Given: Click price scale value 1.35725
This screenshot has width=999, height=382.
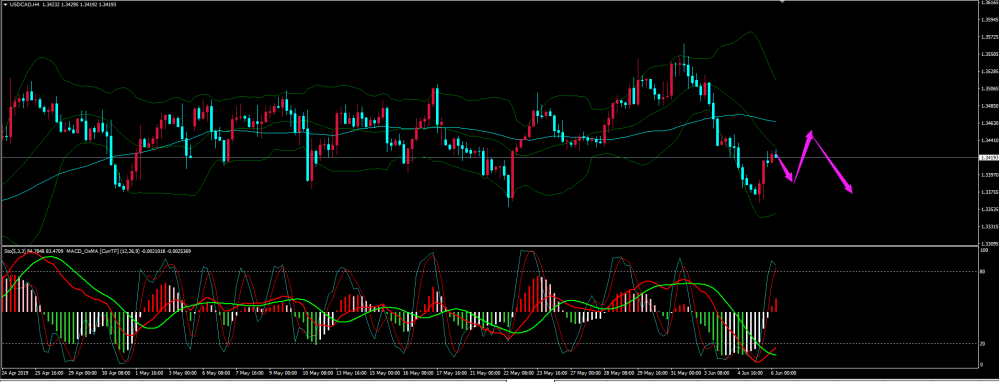Looking at the screenshot, I should tap(990, 37).
